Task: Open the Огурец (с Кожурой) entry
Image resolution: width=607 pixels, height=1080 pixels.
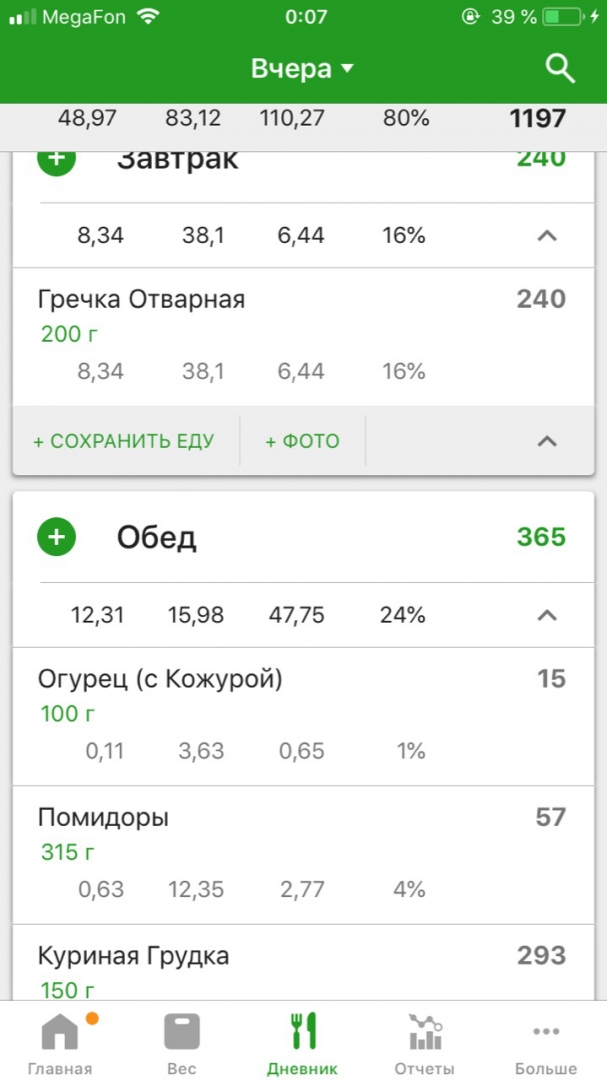Action: coord(160,680)
